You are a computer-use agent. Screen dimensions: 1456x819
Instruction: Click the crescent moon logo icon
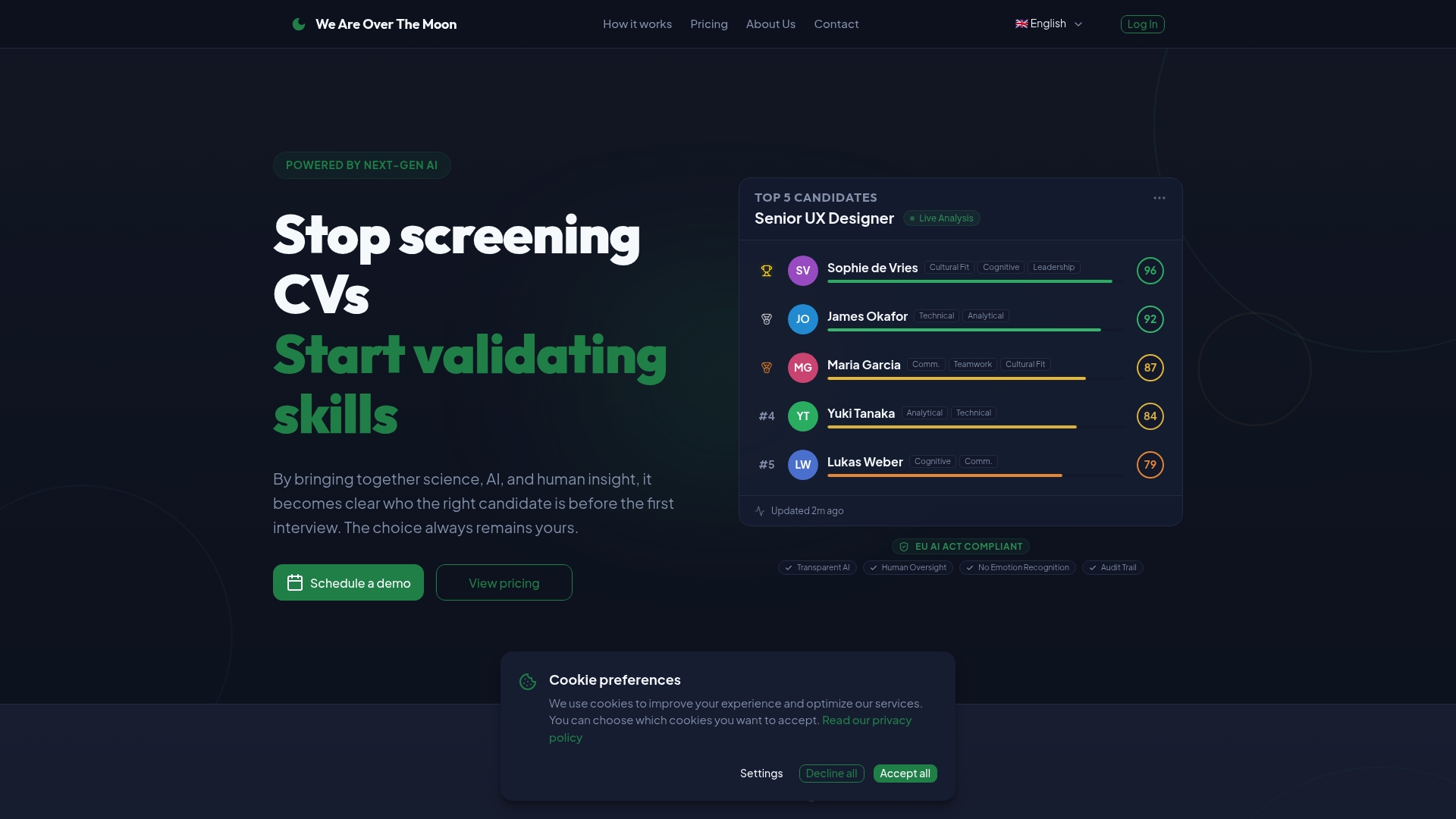coord(299,24)
